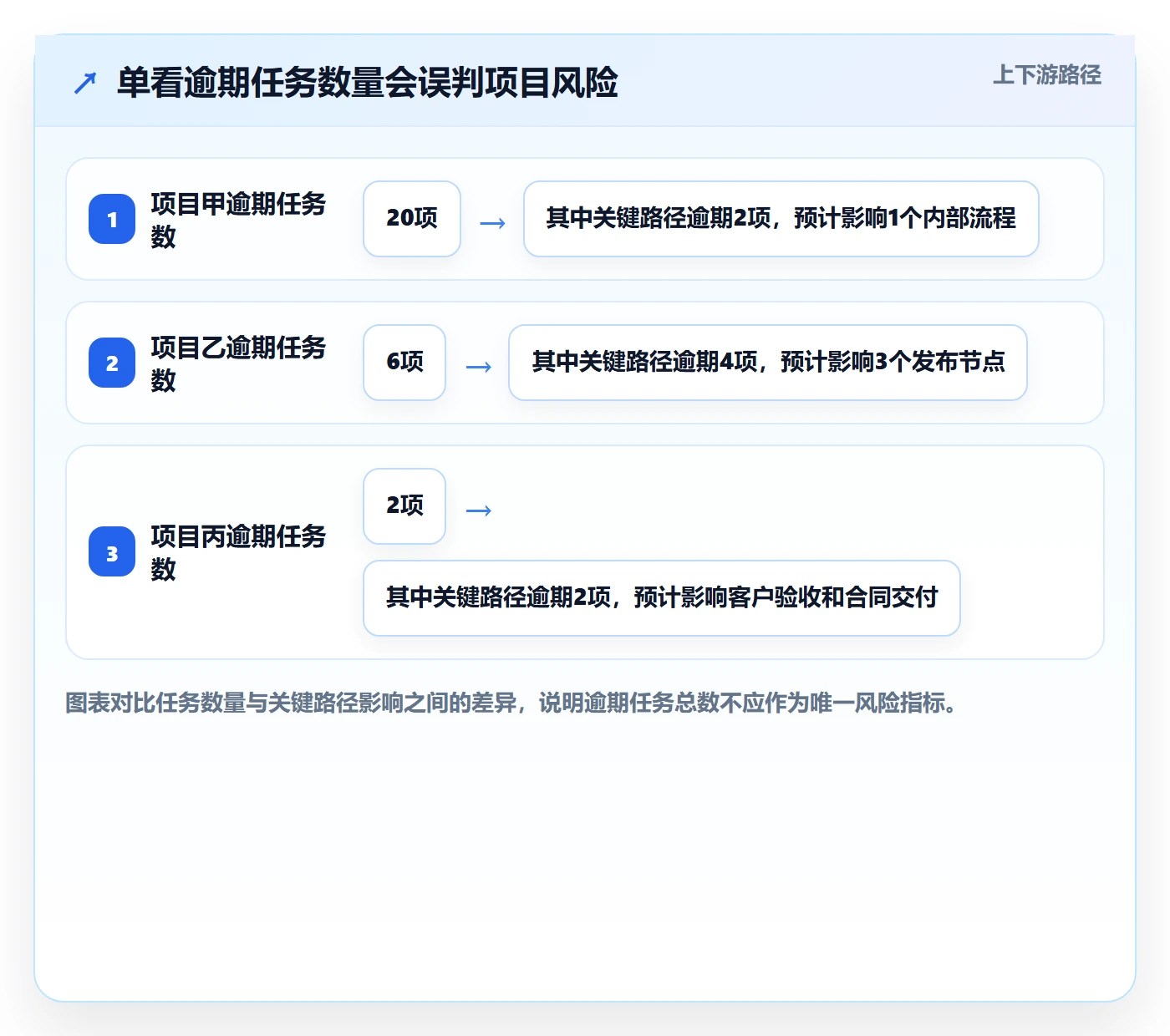Image resolution: width=1170 pixels, height=1036 pixels.
Task: Select the number 2 badge
Action: pyautogui.click(x=112, y=363)
